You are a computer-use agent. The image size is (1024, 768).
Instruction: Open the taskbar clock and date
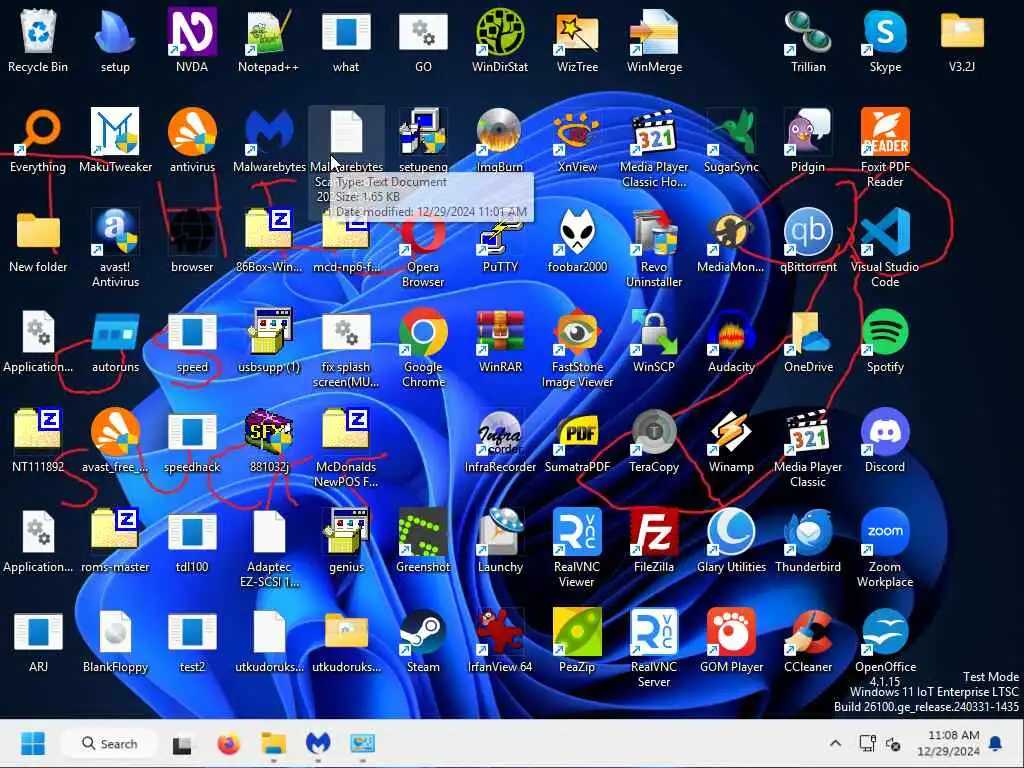(x=948, y=743)
